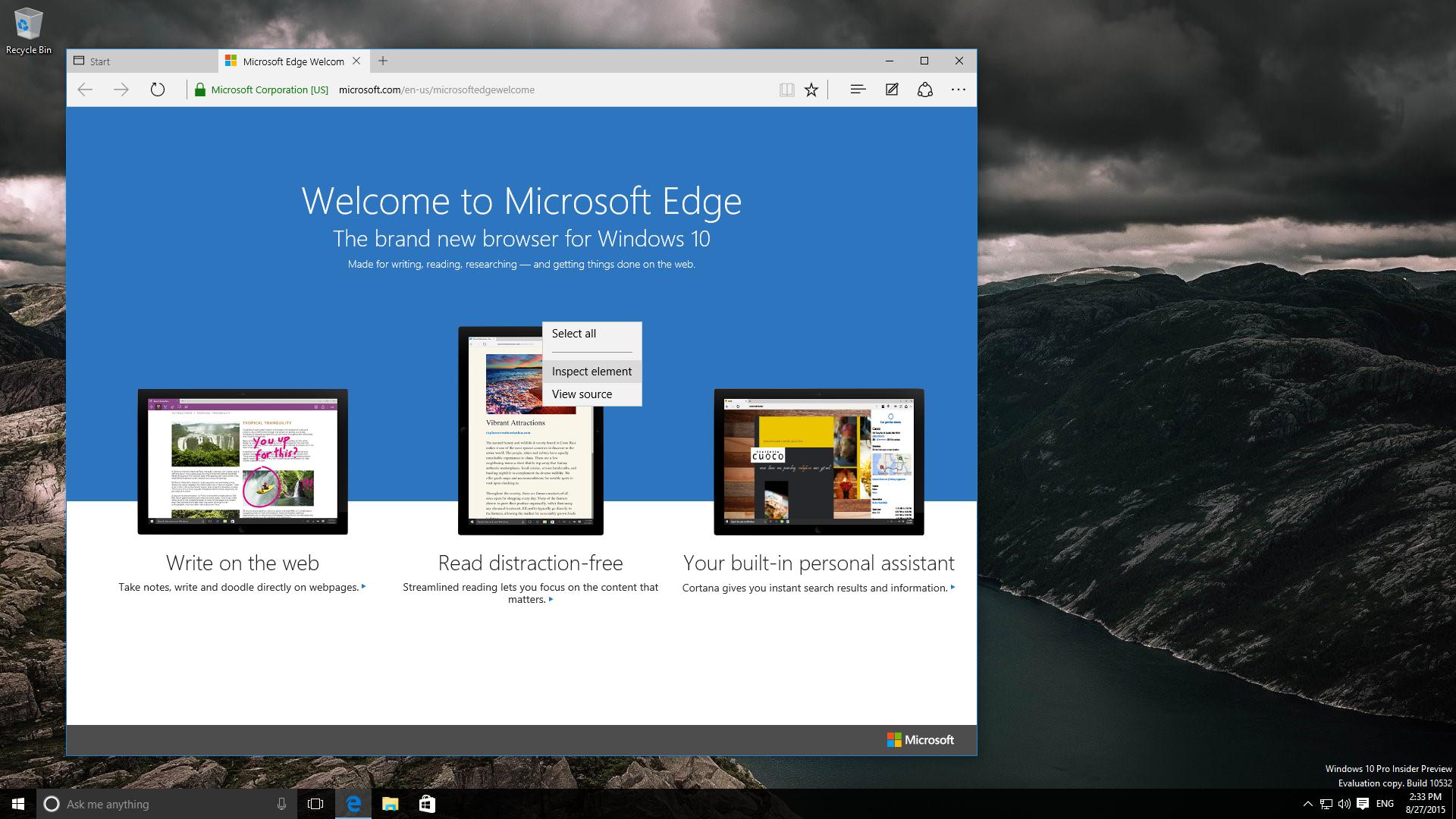Open Task View on the taskbar
This screenshot has height=819, width=1456.
pyautogui.click(x=315, y=804)
